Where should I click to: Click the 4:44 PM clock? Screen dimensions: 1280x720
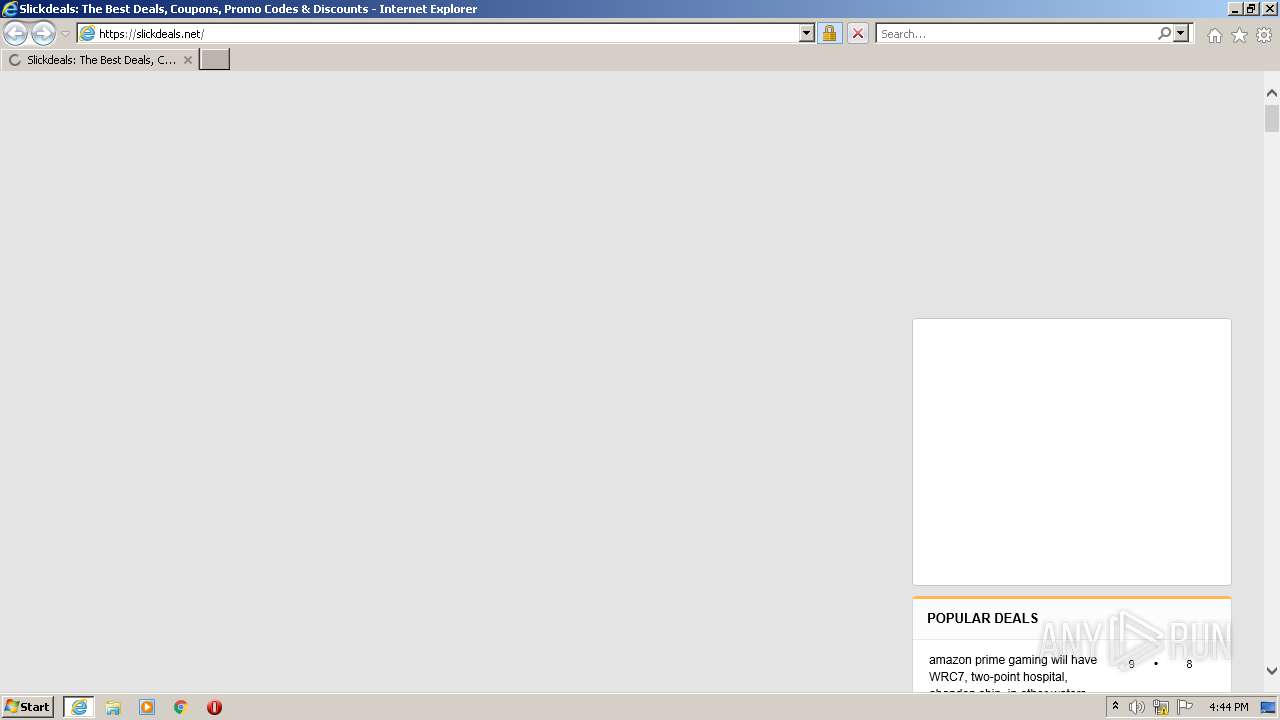(1228, 707)
